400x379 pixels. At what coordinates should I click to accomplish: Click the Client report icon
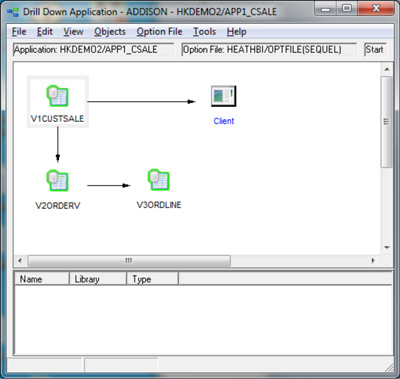coord(224,96)
